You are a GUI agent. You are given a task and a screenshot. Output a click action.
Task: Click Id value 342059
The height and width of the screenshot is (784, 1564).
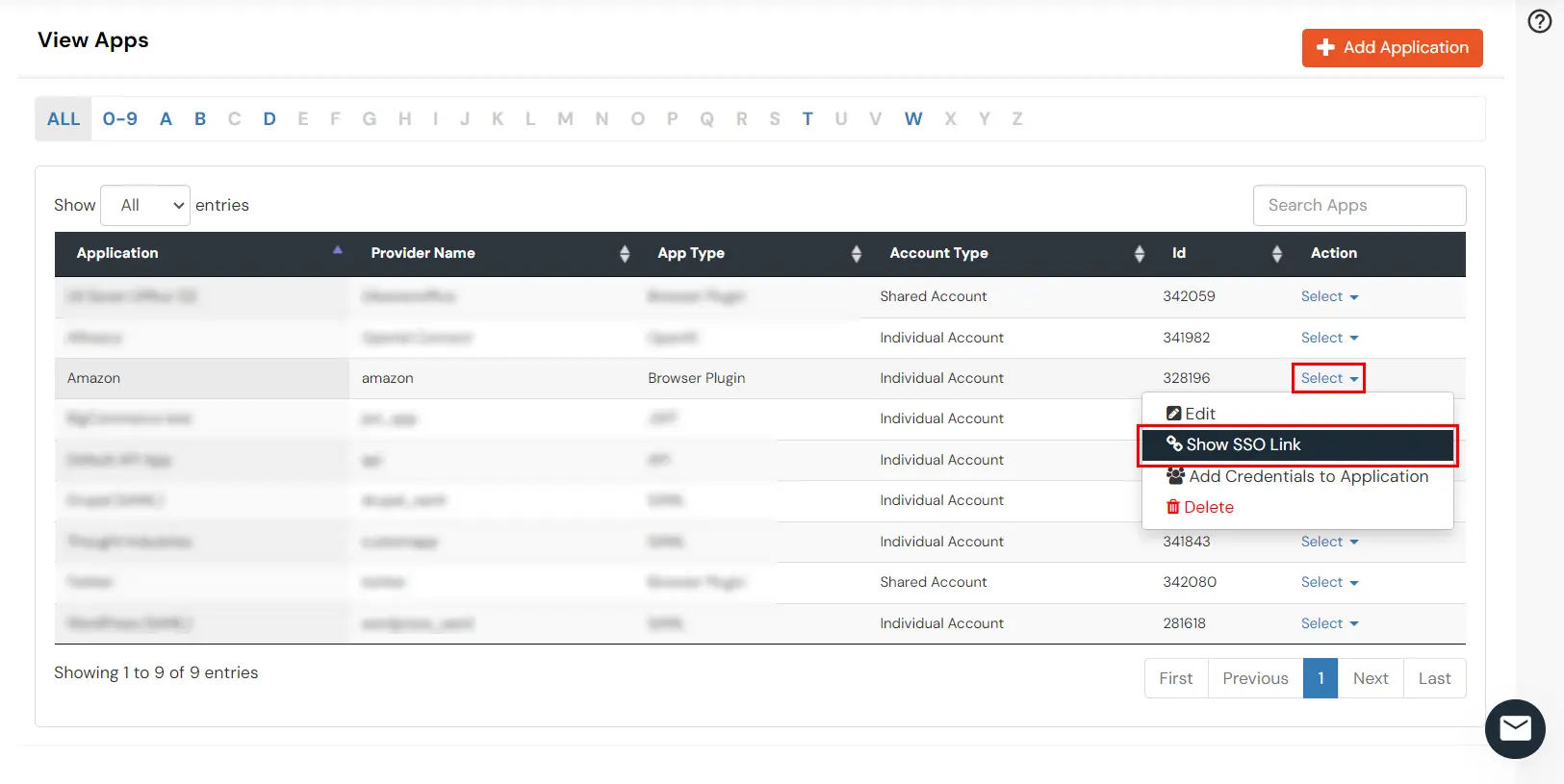point(1189,296)
